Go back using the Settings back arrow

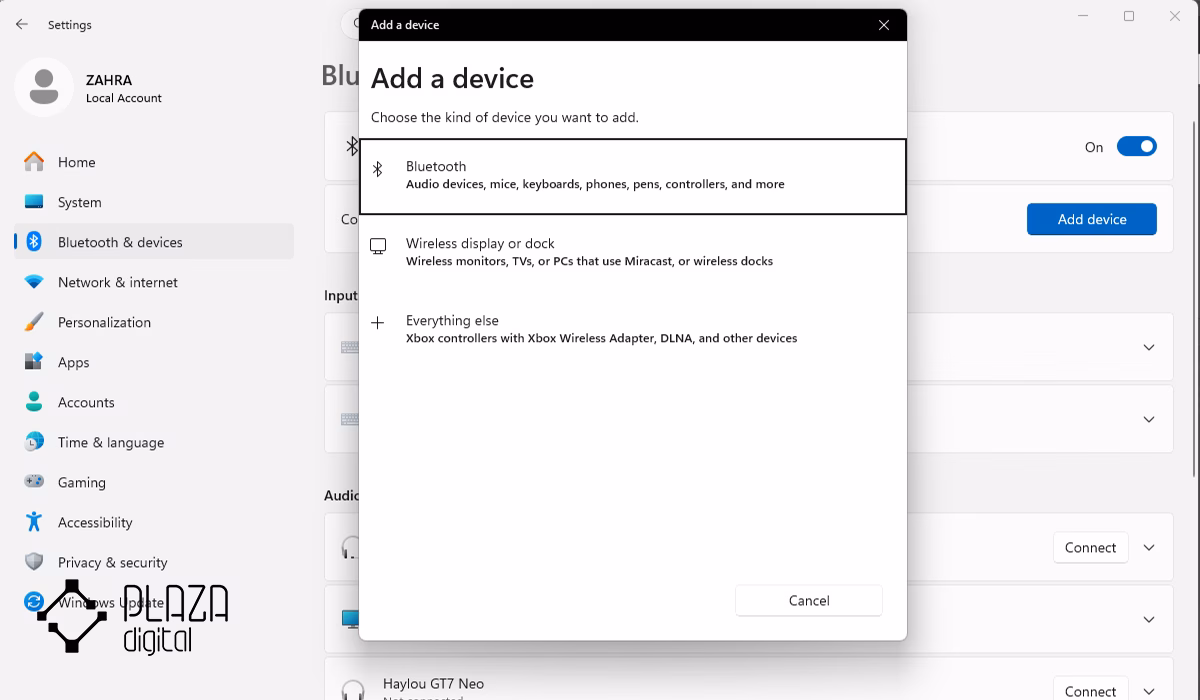(x=22, y=24)
